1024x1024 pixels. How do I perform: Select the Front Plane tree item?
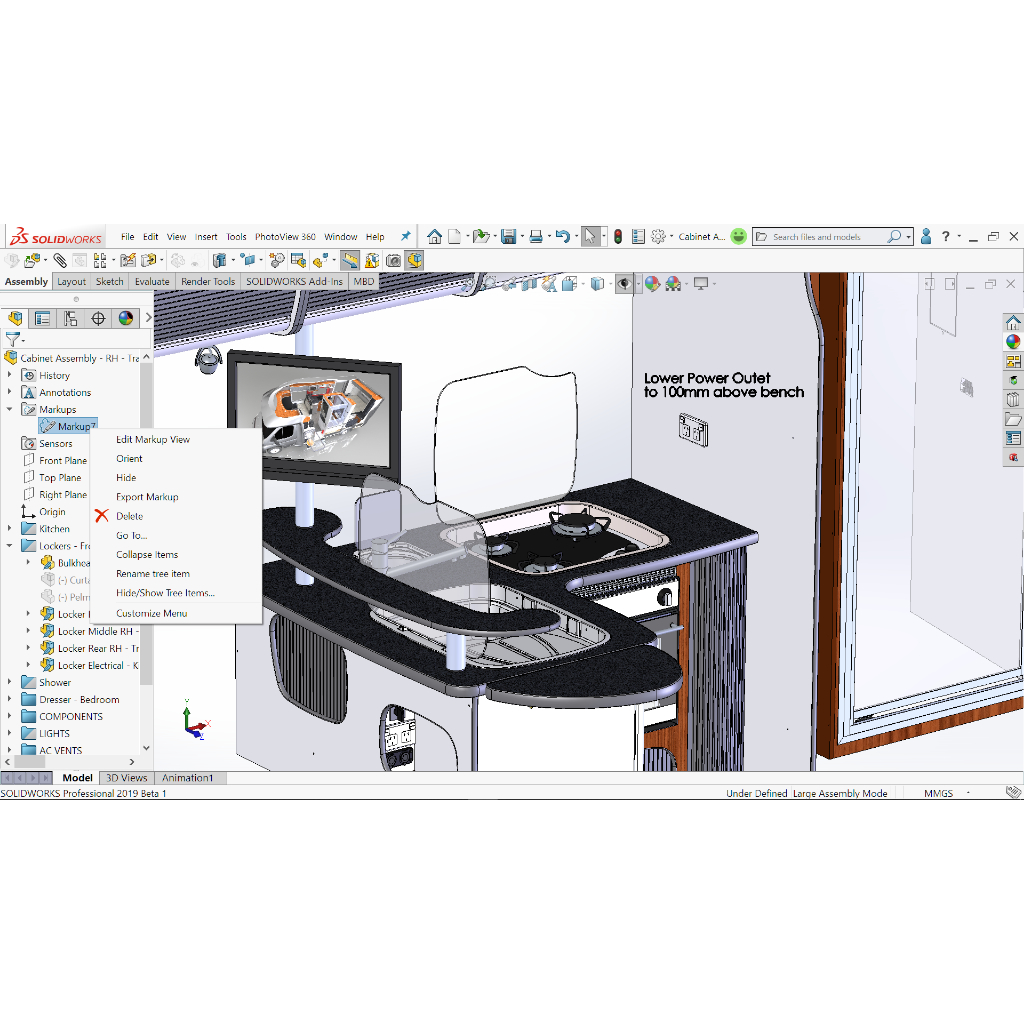[x=63, y=460]
